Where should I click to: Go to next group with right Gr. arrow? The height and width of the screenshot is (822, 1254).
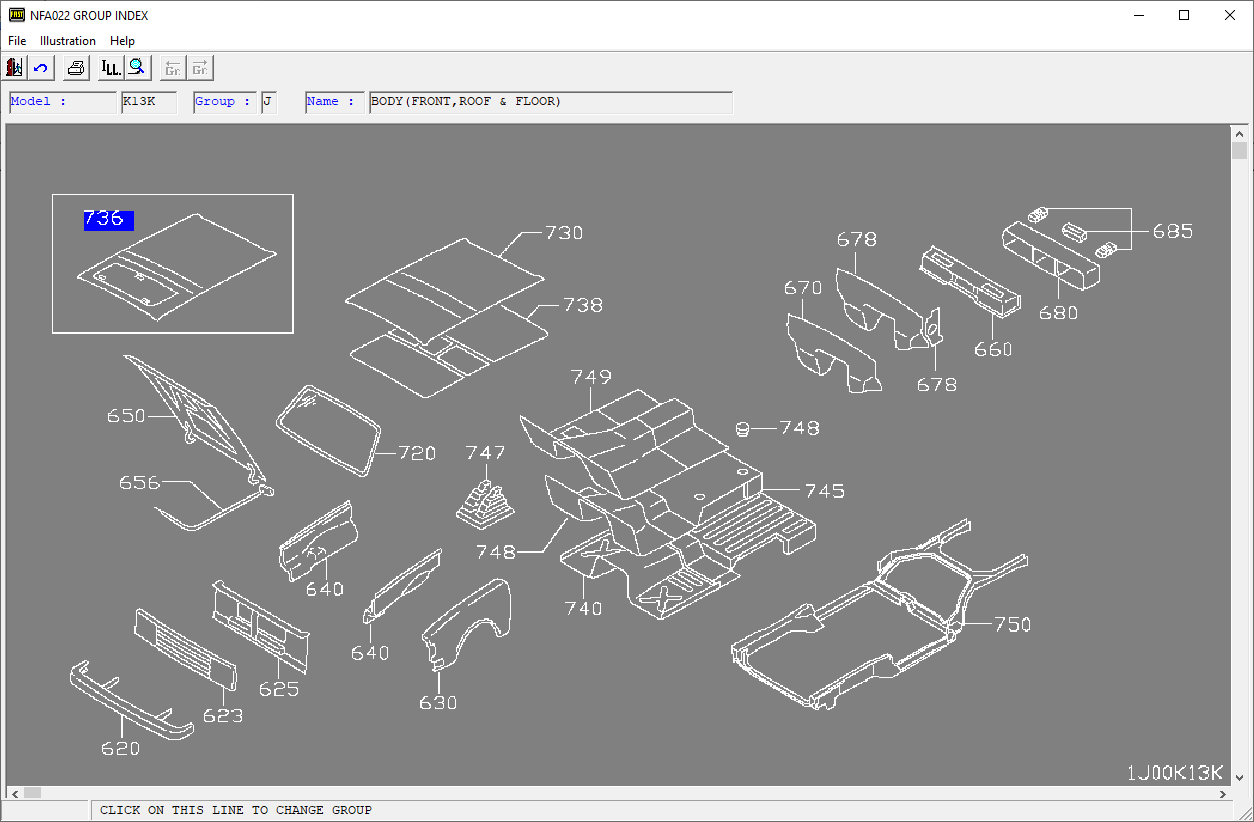pyautogui.click(x=200, y=68)
